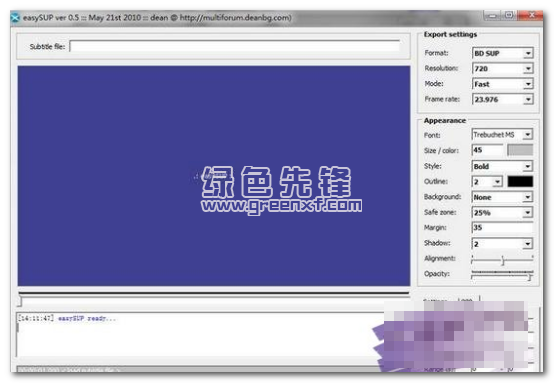This screenshot has height=383, width=554.
Task: Expand the Resolution dropdown set to 720
Action: pyautogui.click(x=502, y=69)
